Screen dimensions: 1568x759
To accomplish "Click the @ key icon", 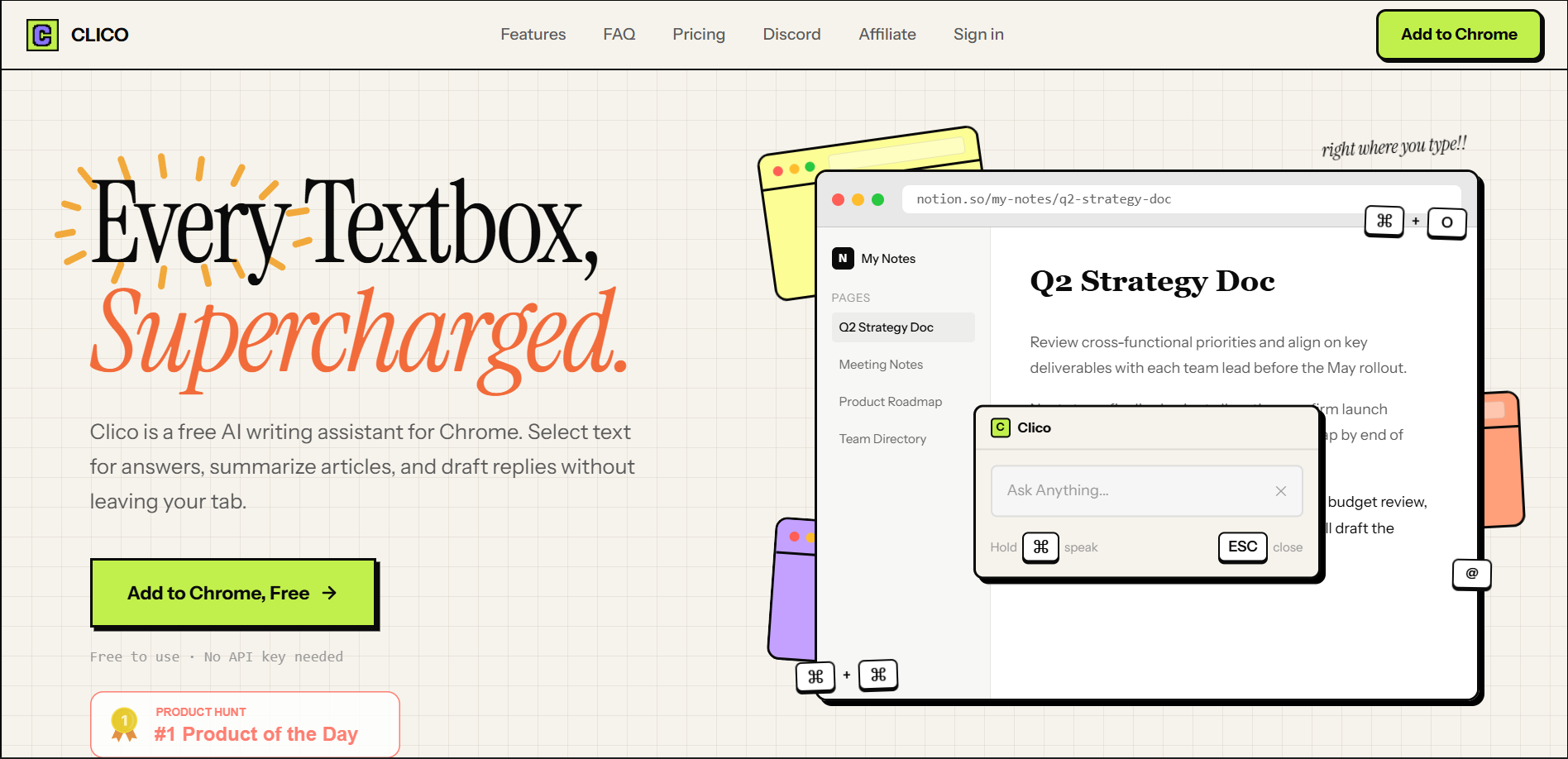I will [1471, 574].
